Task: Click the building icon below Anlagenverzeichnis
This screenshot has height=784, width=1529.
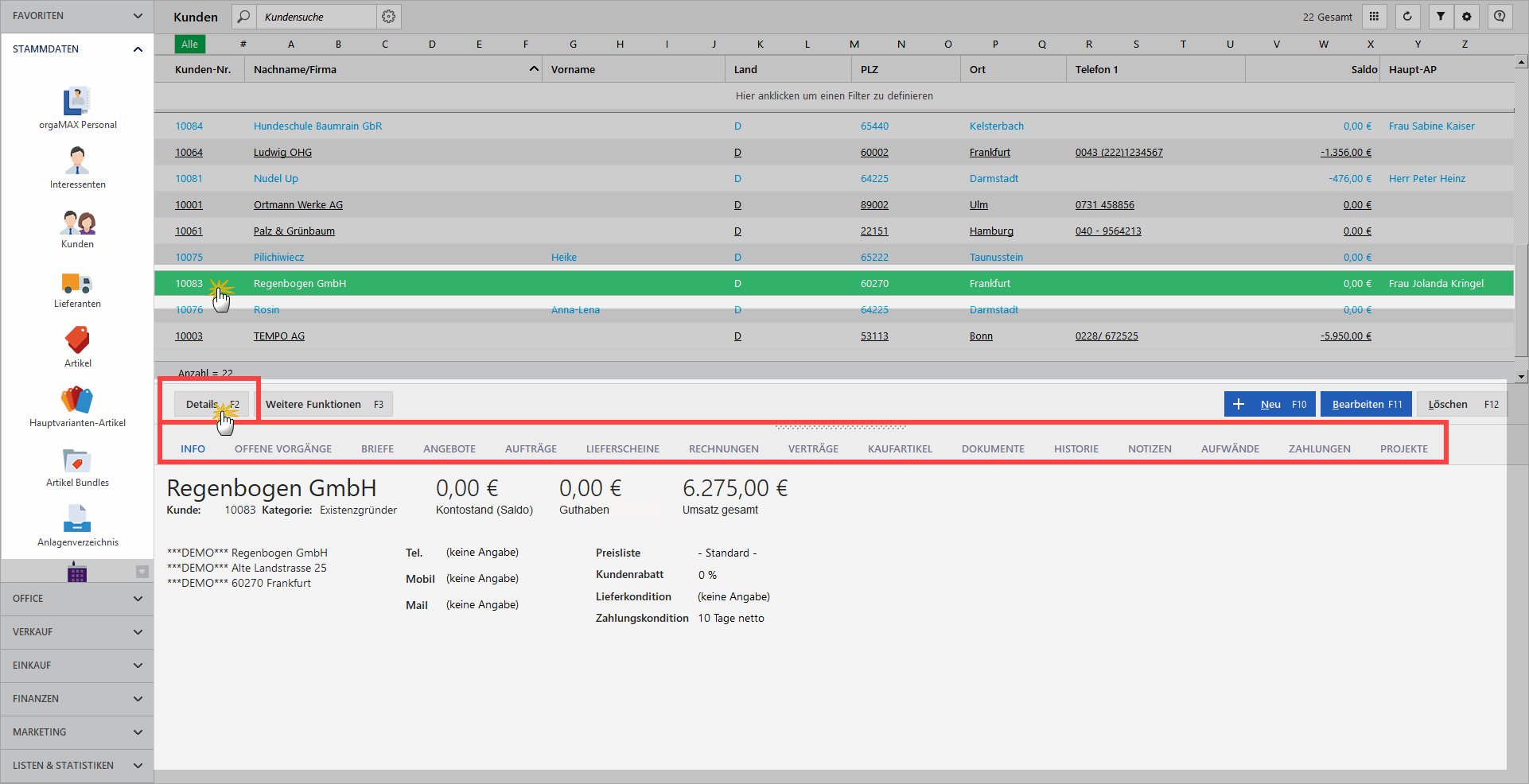Action: coord(77,572)
